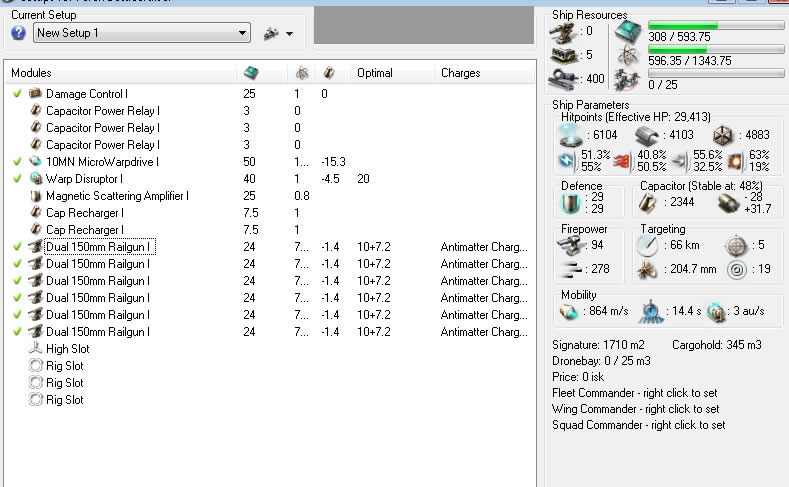The image size is (789, 487).
Task: Click the sensor strength icon showing 19
Action: coord(737,270)
